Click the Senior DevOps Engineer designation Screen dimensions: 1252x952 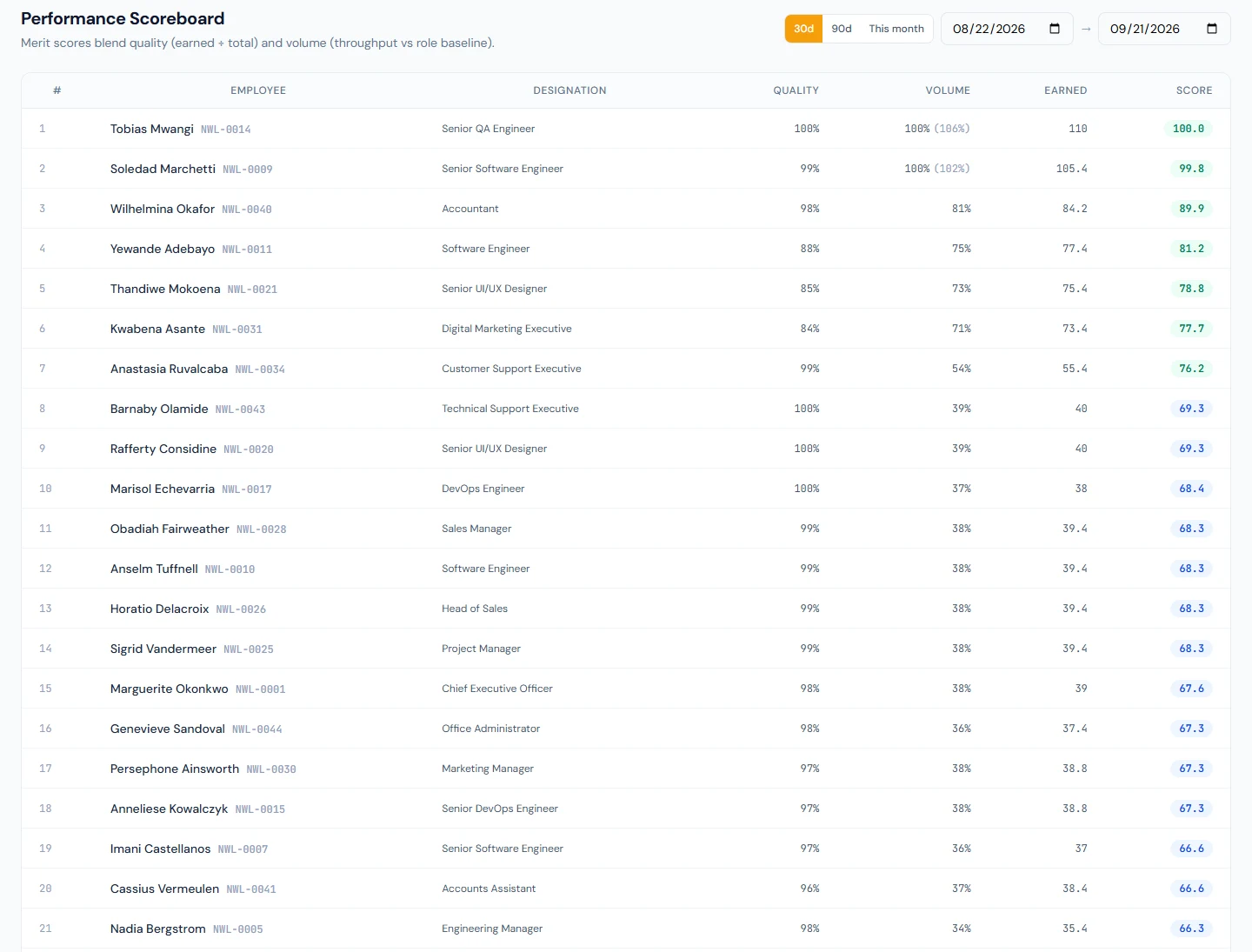500,809
